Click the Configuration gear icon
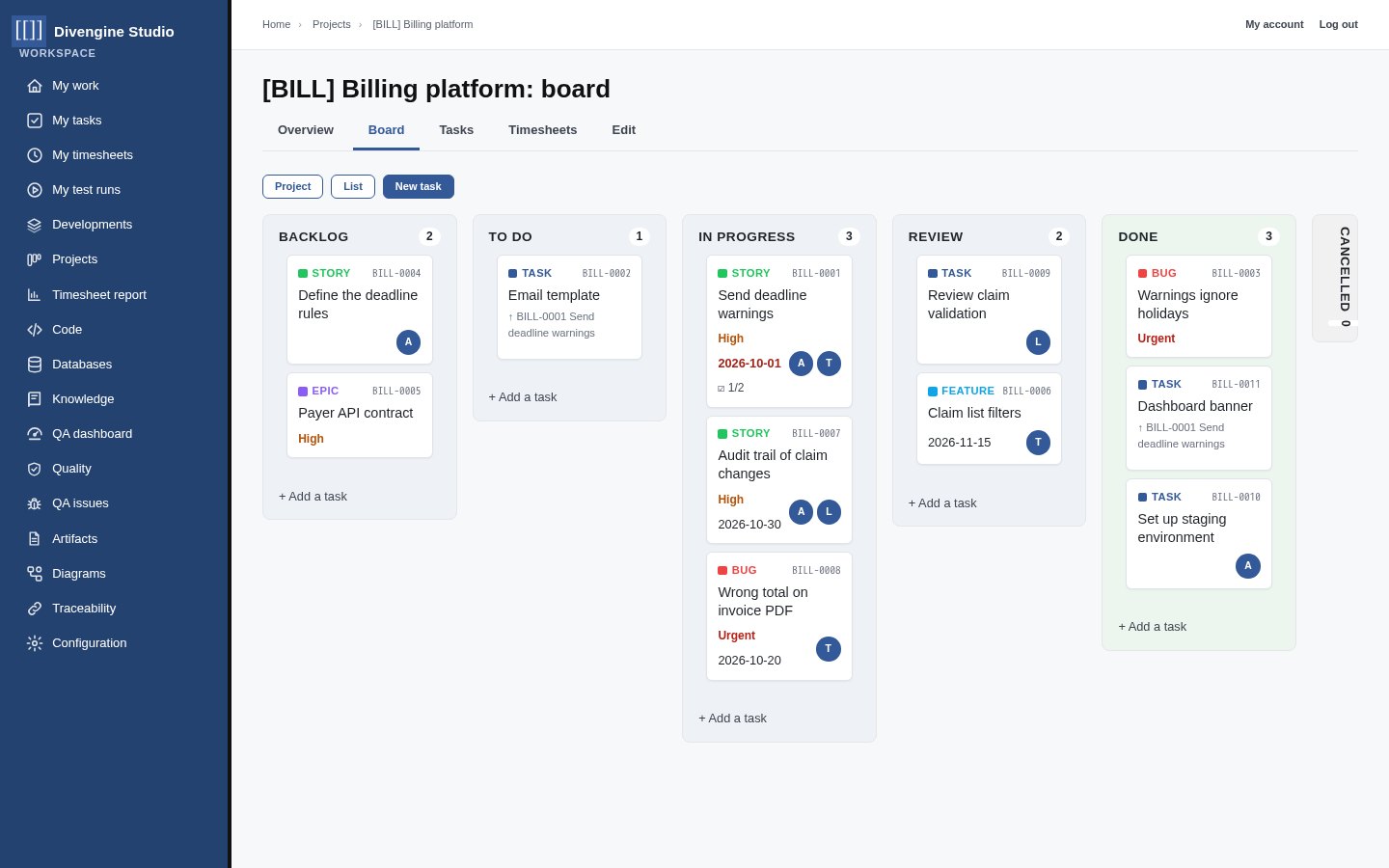The width and height of the screenshot is (1389, 868). [x=35, y=643]
